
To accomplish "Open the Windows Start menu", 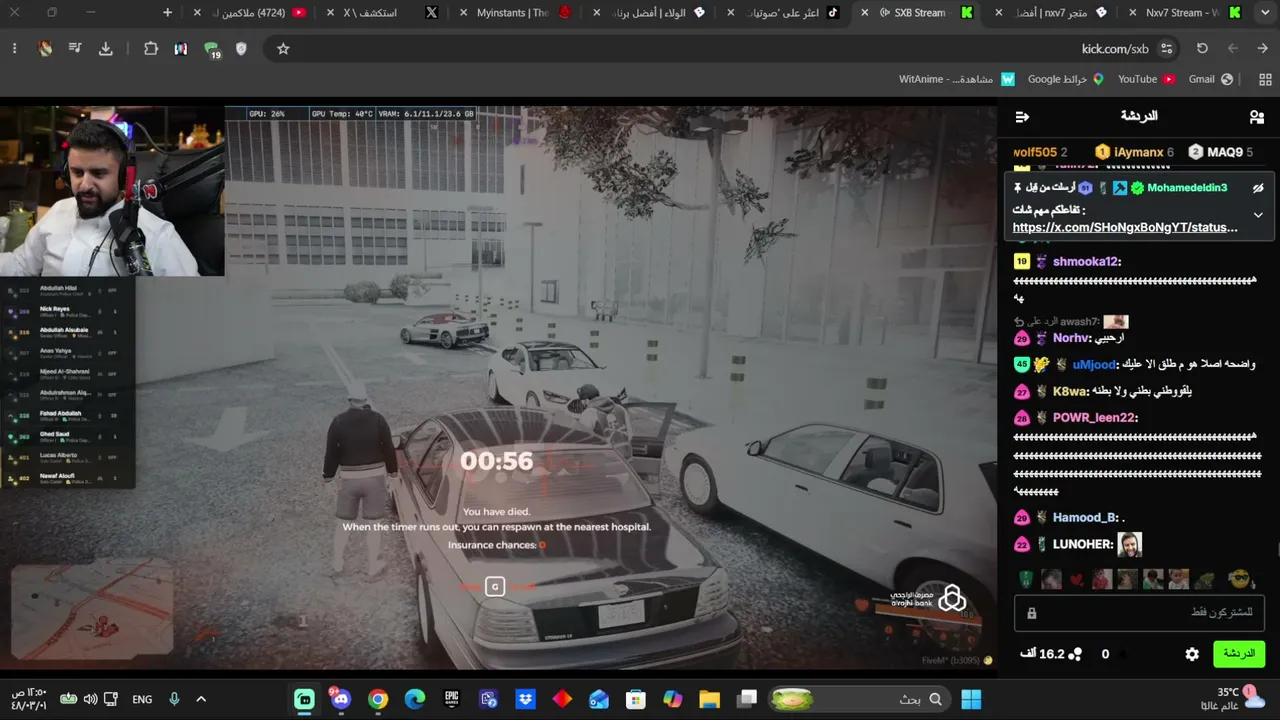I will (x=971, y=700).
